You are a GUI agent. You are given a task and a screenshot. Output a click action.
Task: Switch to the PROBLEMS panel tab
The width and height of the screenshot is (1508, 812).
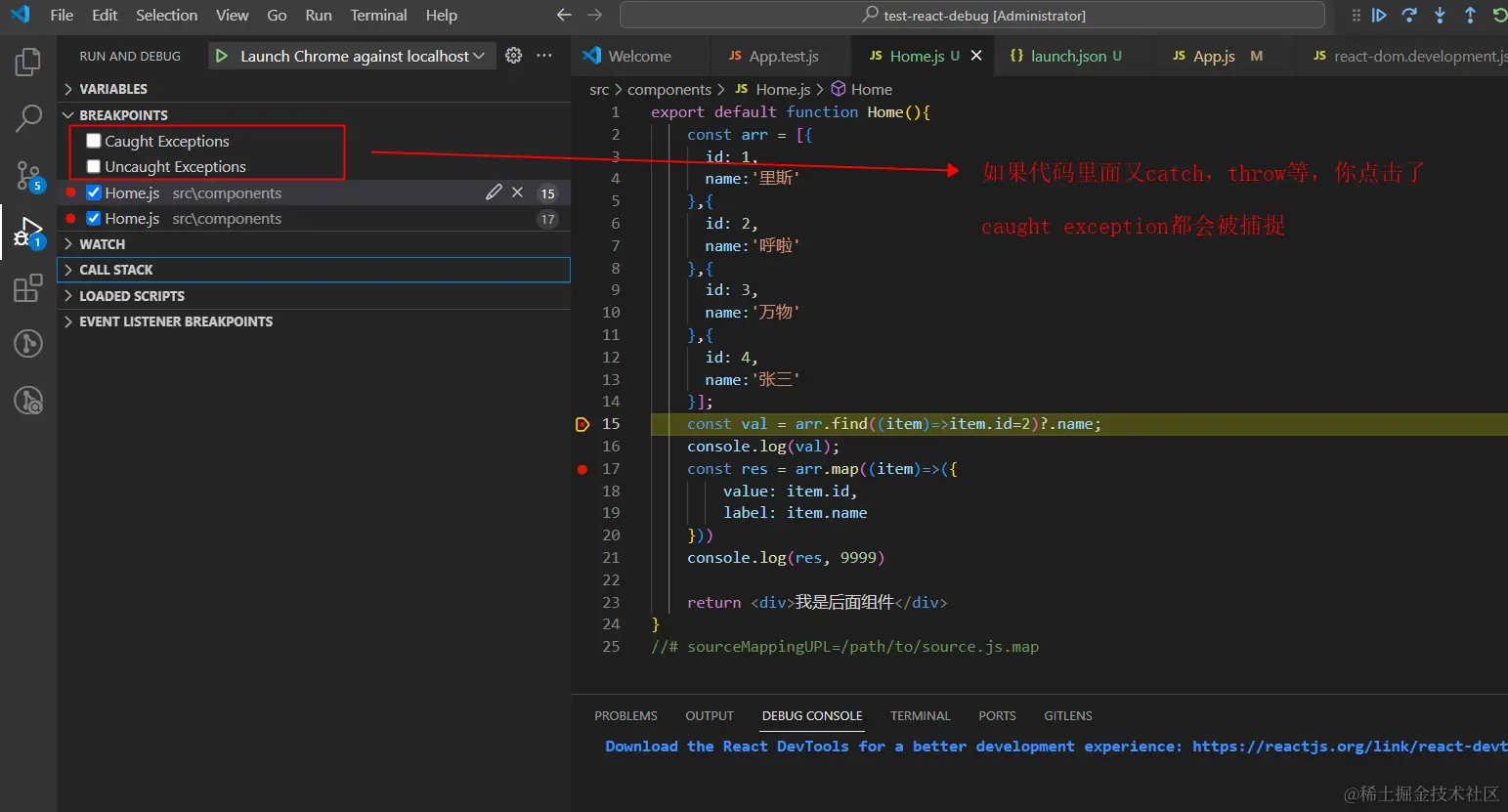(x=625, y=716)
